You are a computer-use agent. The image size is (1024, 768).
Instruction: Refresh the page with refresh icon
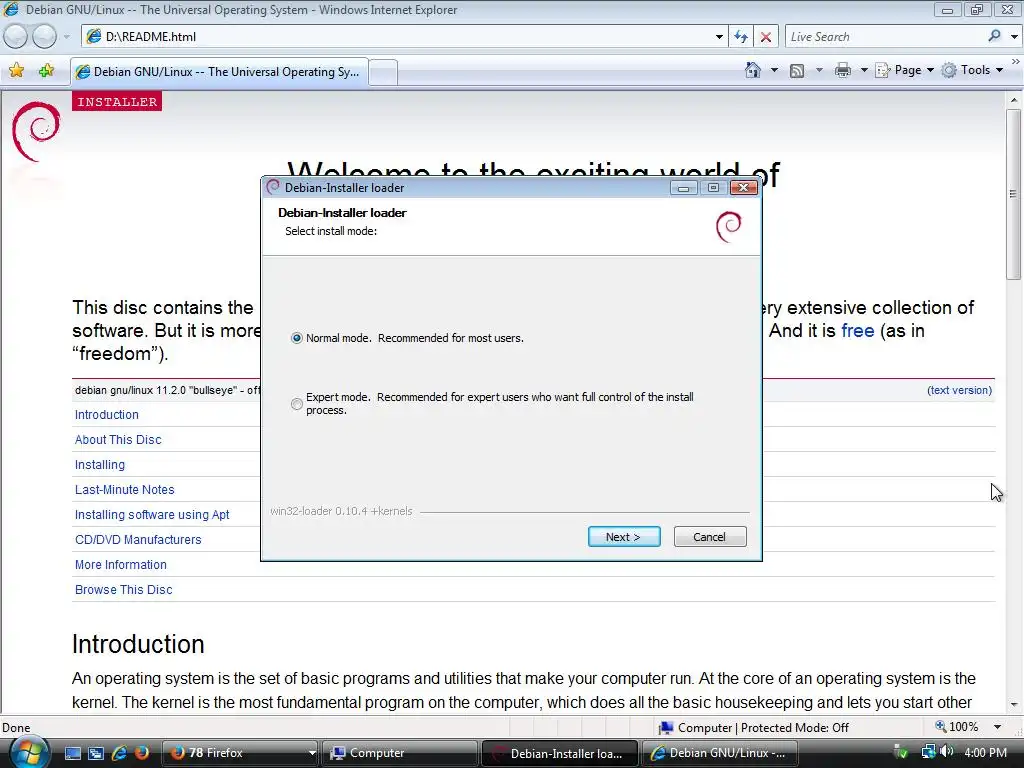[741, 37]
